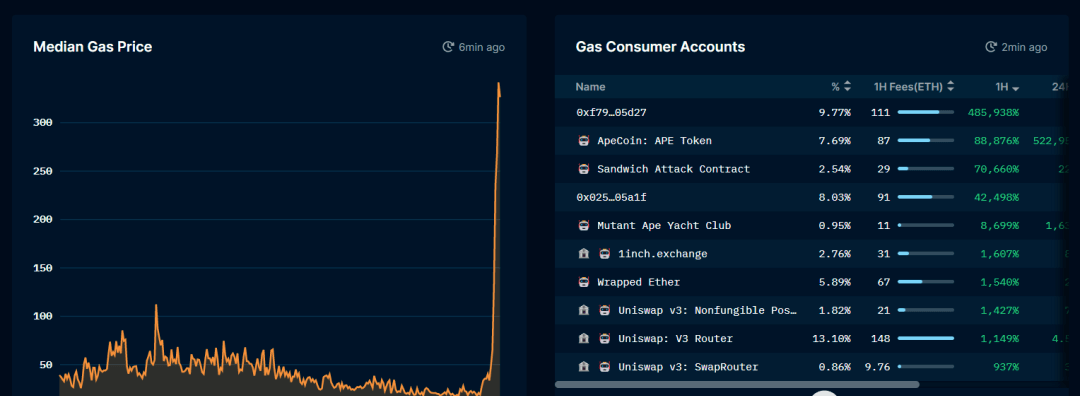The height and width of the screenshot is (396, 1080).
Task: Click the refresh clock icon beside 2min ago
Action: pos(990,47)
